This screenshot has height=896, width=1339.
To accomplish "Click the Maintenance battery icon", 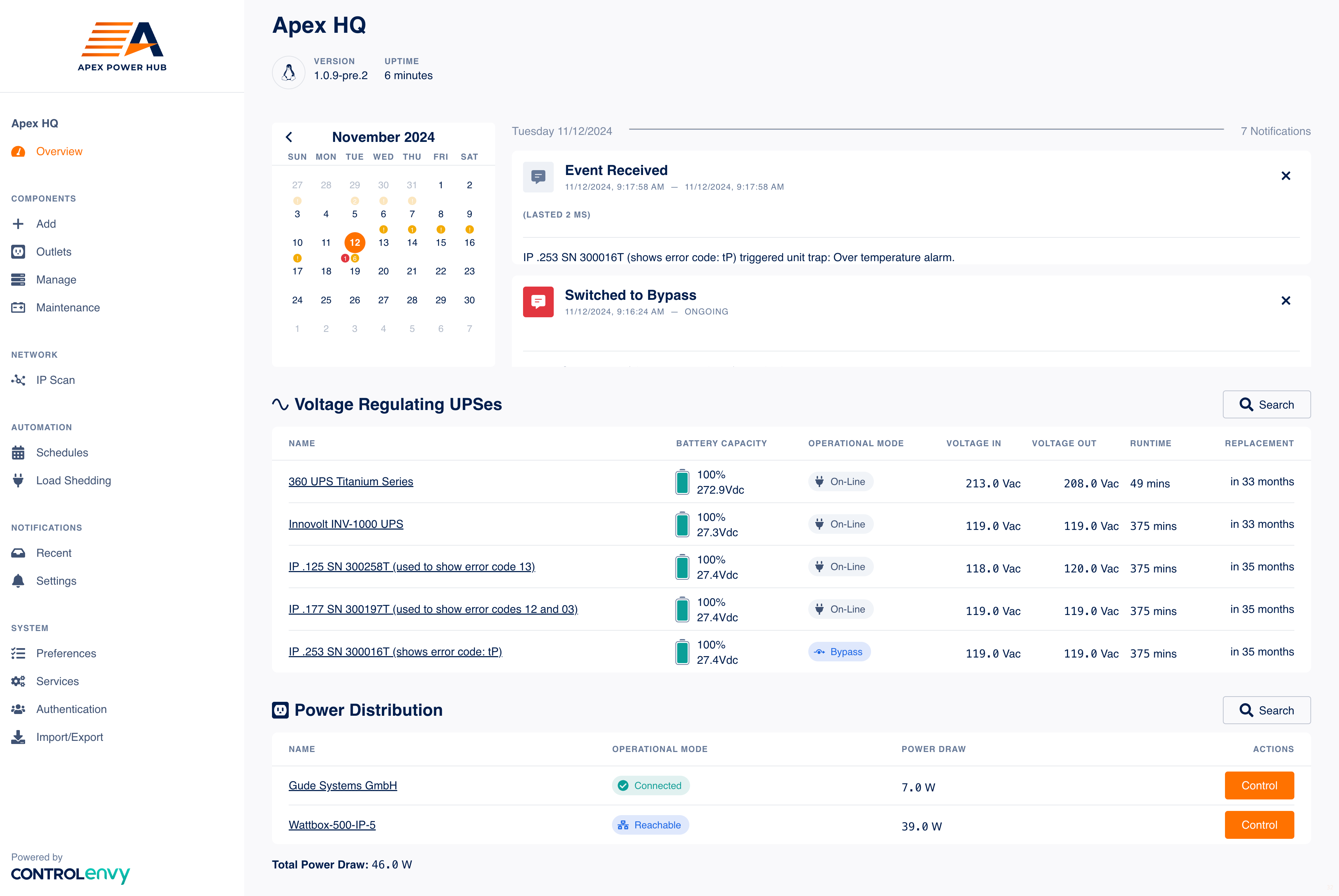I will (18, 307).
